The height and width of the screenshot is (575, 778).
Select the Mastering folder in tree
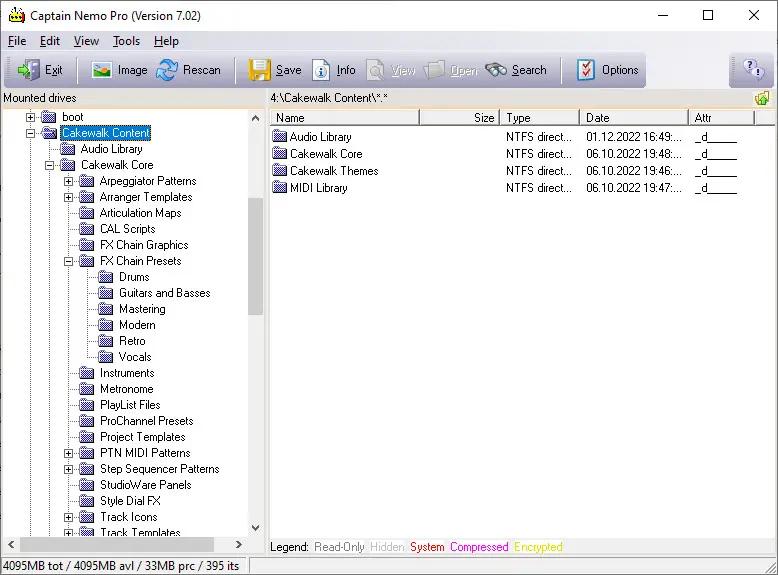coord(142,309)
